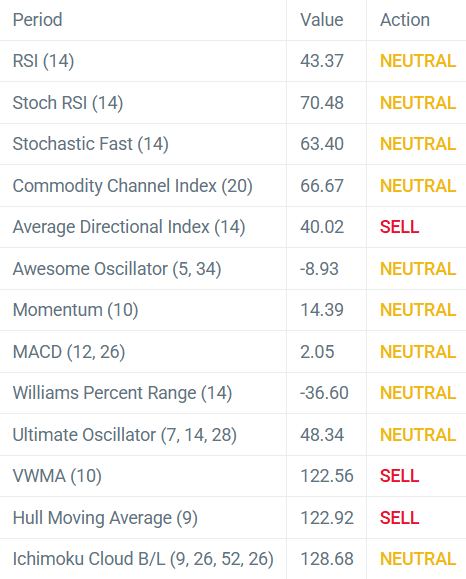Click Ichimoku Cloud B/L indicator name
466x579 pixels.
point(143,559)
